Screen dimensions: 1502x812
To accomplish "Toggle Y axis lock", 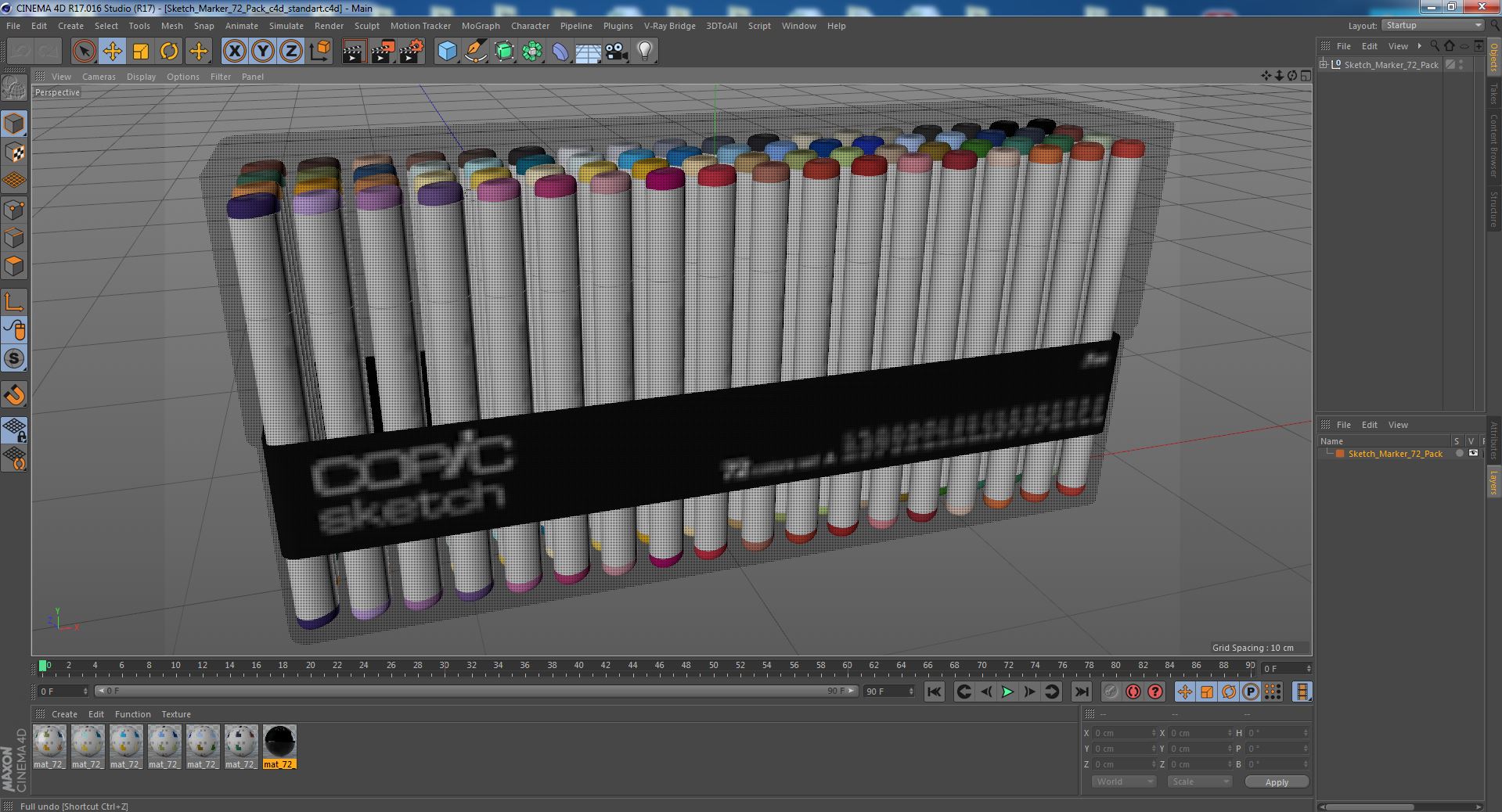I will (x=263, y=52).
